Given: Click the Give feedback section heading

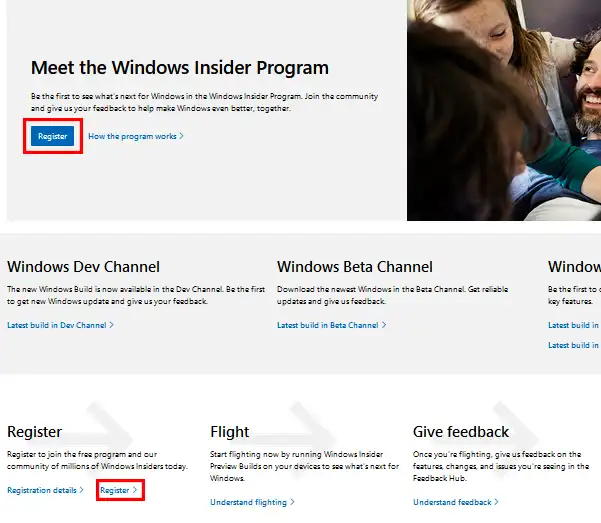Looking at the screenshot, I should [461, 432].
